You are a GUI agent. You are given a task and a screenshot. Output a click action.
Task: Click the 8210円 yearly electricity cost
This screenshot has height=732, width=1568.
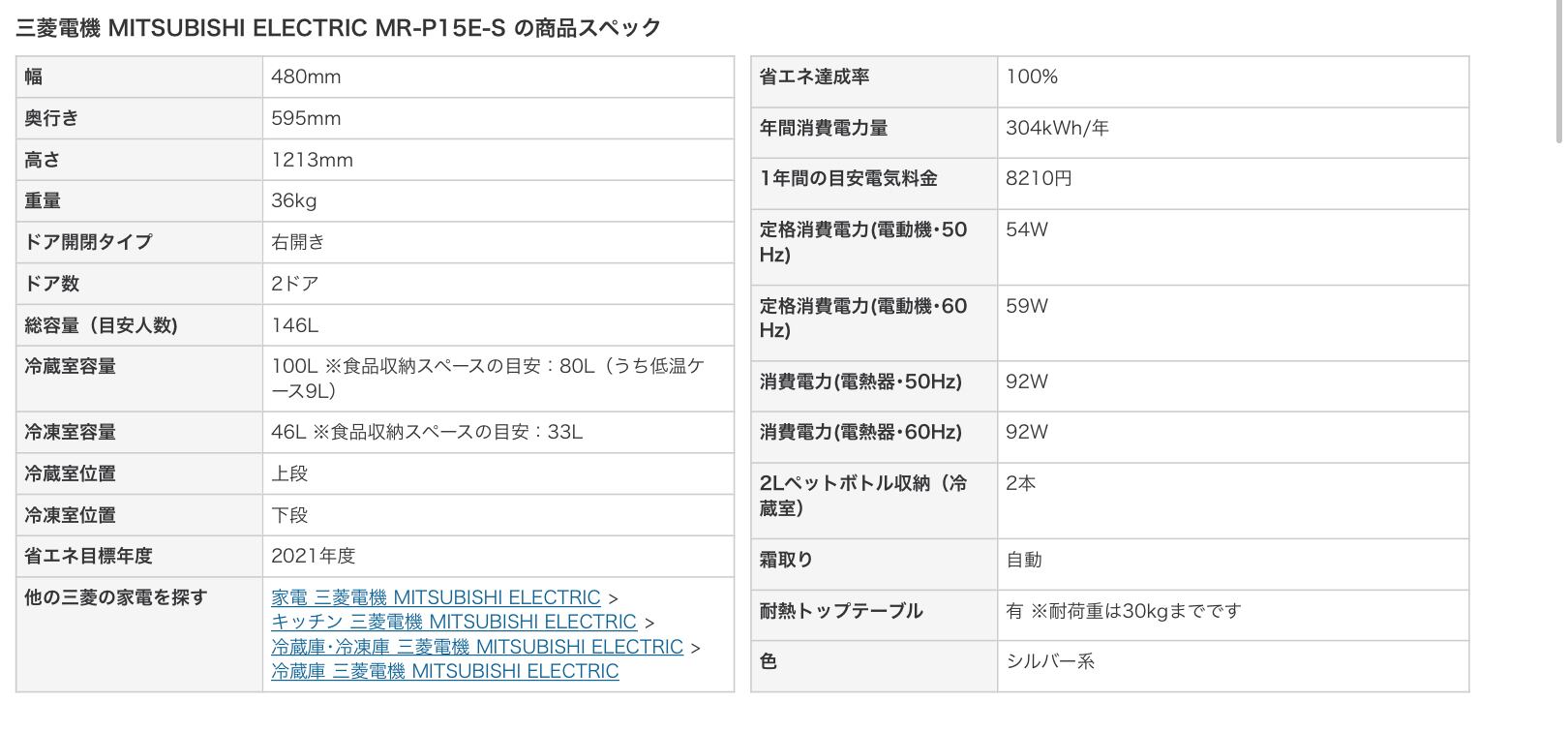pos(1039,178)
